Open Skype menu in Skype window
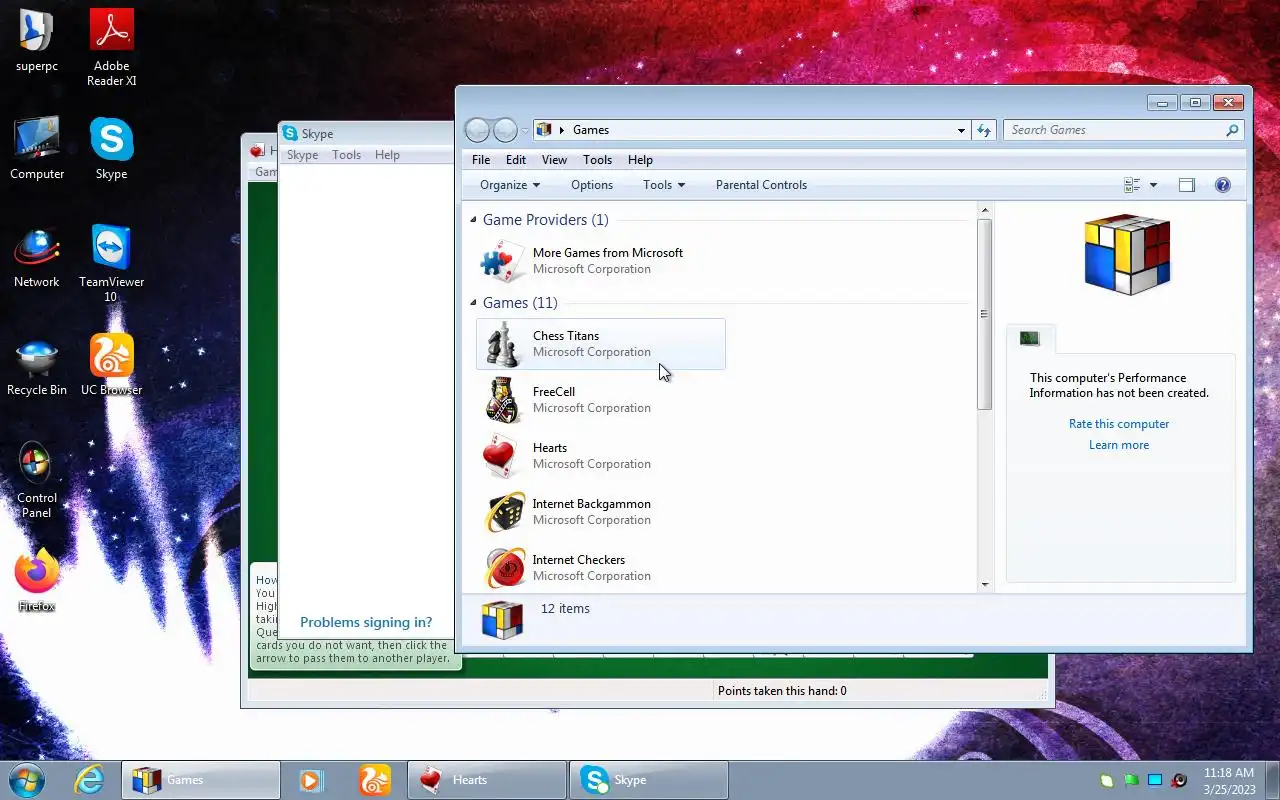Viewport: 1280px width, 800px height. coord(302,155)
